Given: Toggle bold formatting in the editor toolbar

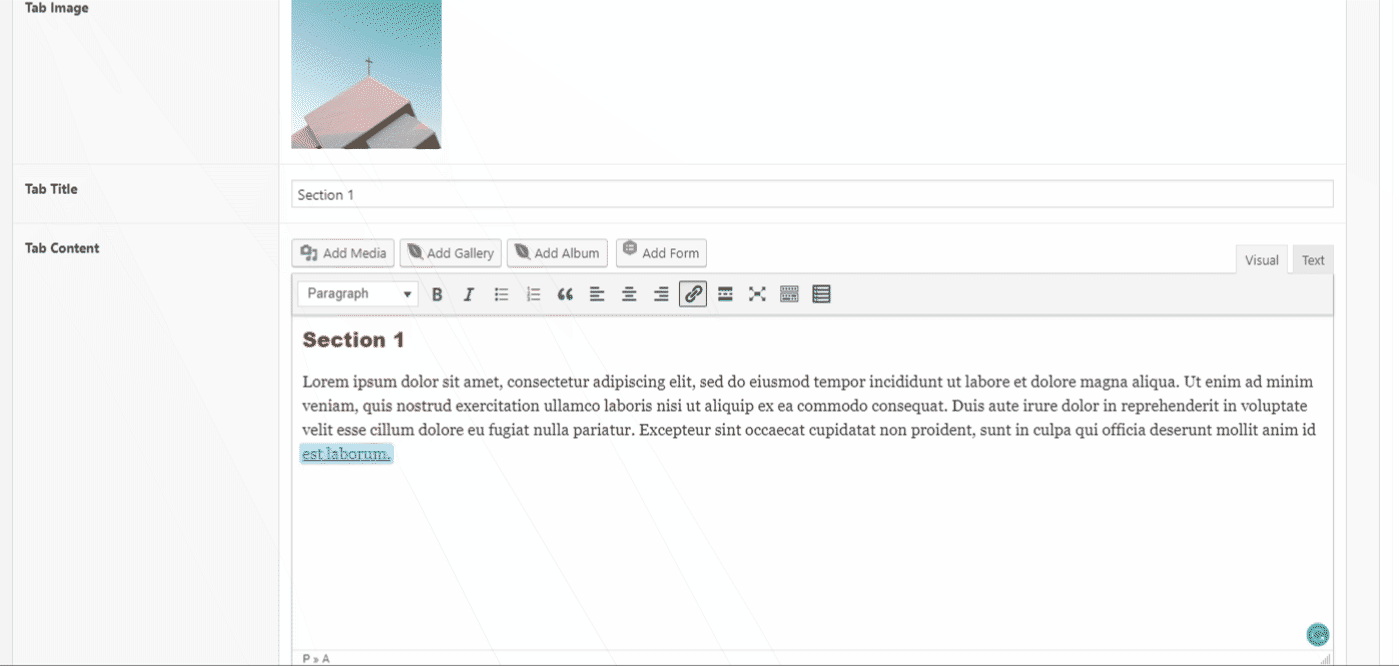Looking at the screenshot, I should point(437,294).
